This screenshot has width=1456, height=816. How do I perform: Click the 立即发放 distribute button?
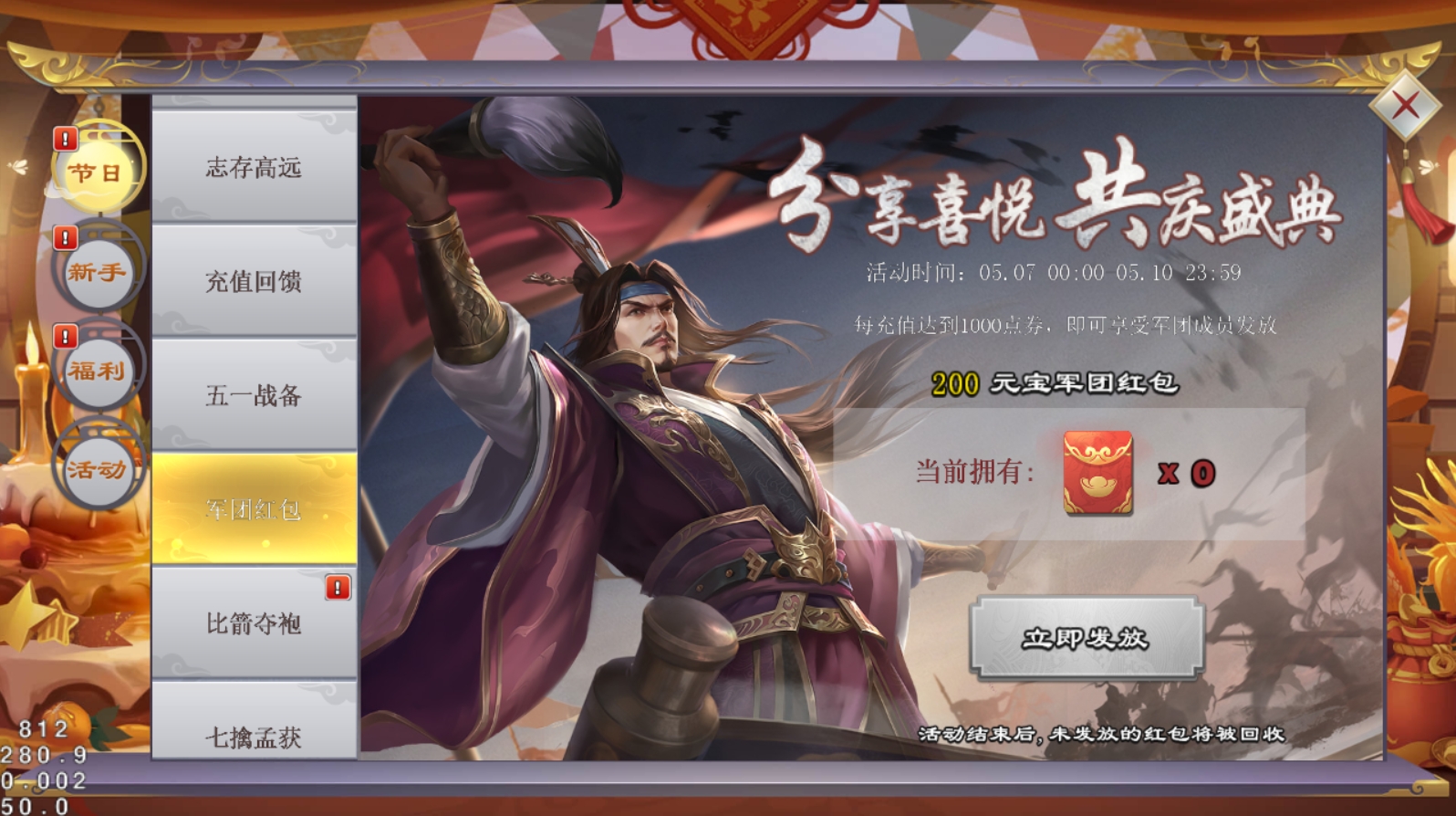1086,638
